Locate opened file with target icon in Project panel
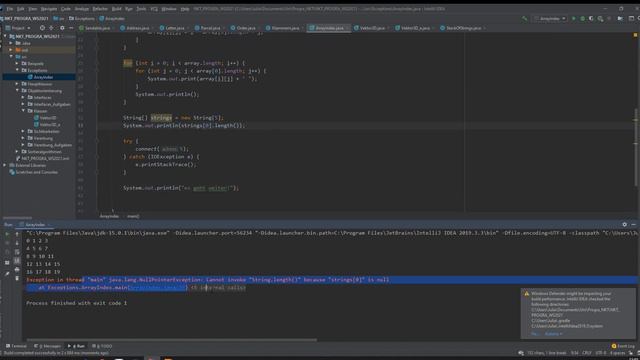This screenshot has height=360, width=640. (42, 28)
